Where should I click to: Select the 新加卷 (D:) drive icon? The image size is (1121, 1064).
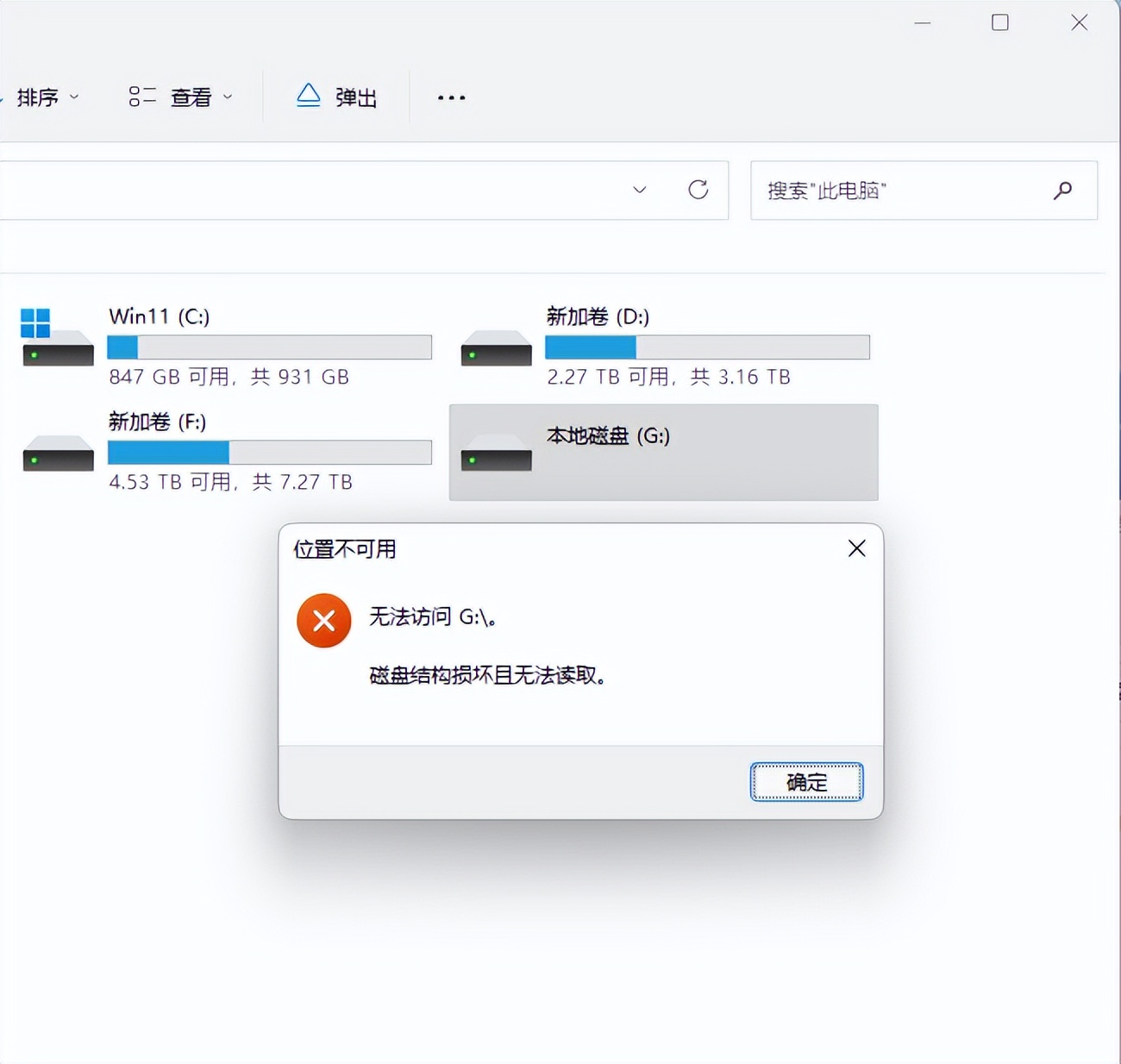pos(496,348)
